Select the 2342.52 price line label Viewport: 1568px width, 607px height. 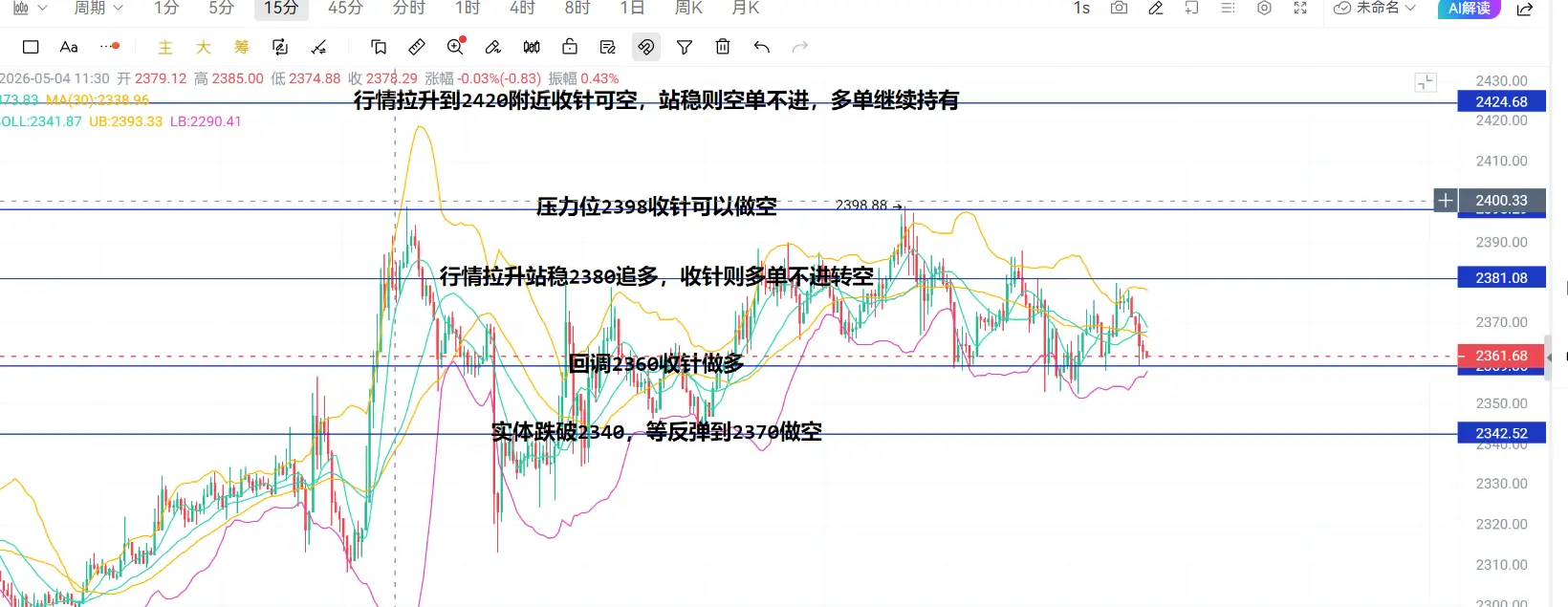pyautogui.click(x=1501, y=433)
